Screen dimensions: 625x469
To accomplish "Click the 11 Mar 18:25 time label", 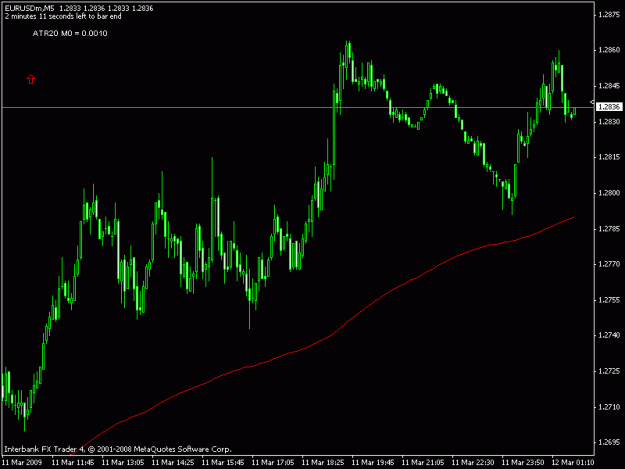I will coord(323,463).
